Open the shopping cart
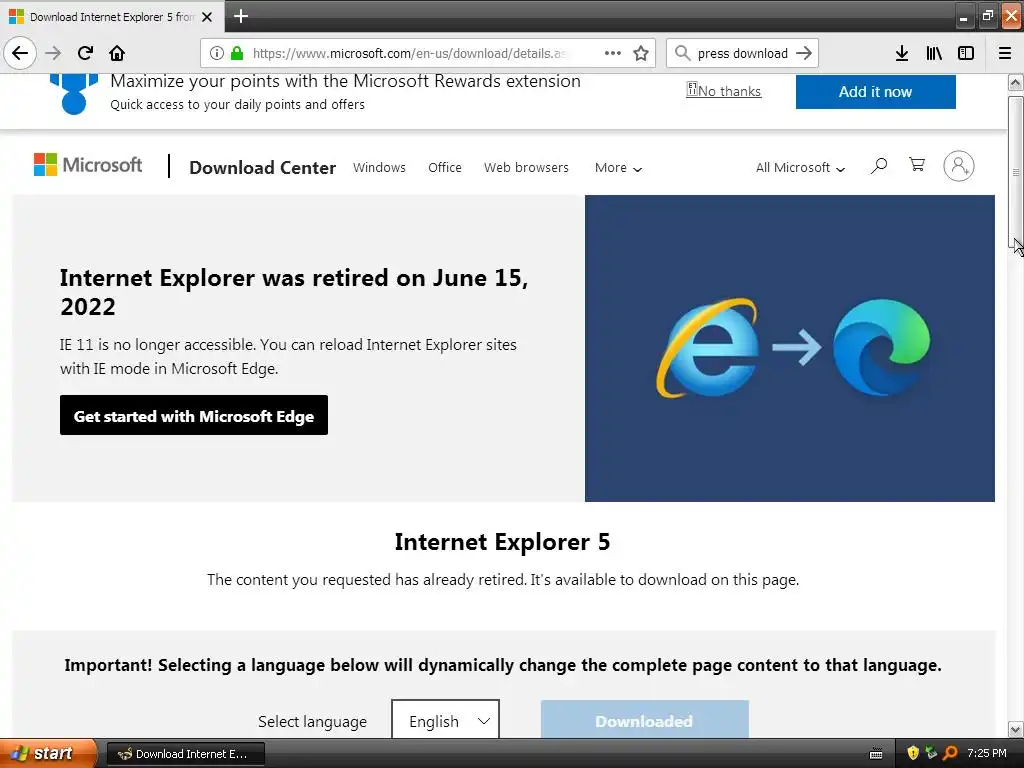 [917, 165]
